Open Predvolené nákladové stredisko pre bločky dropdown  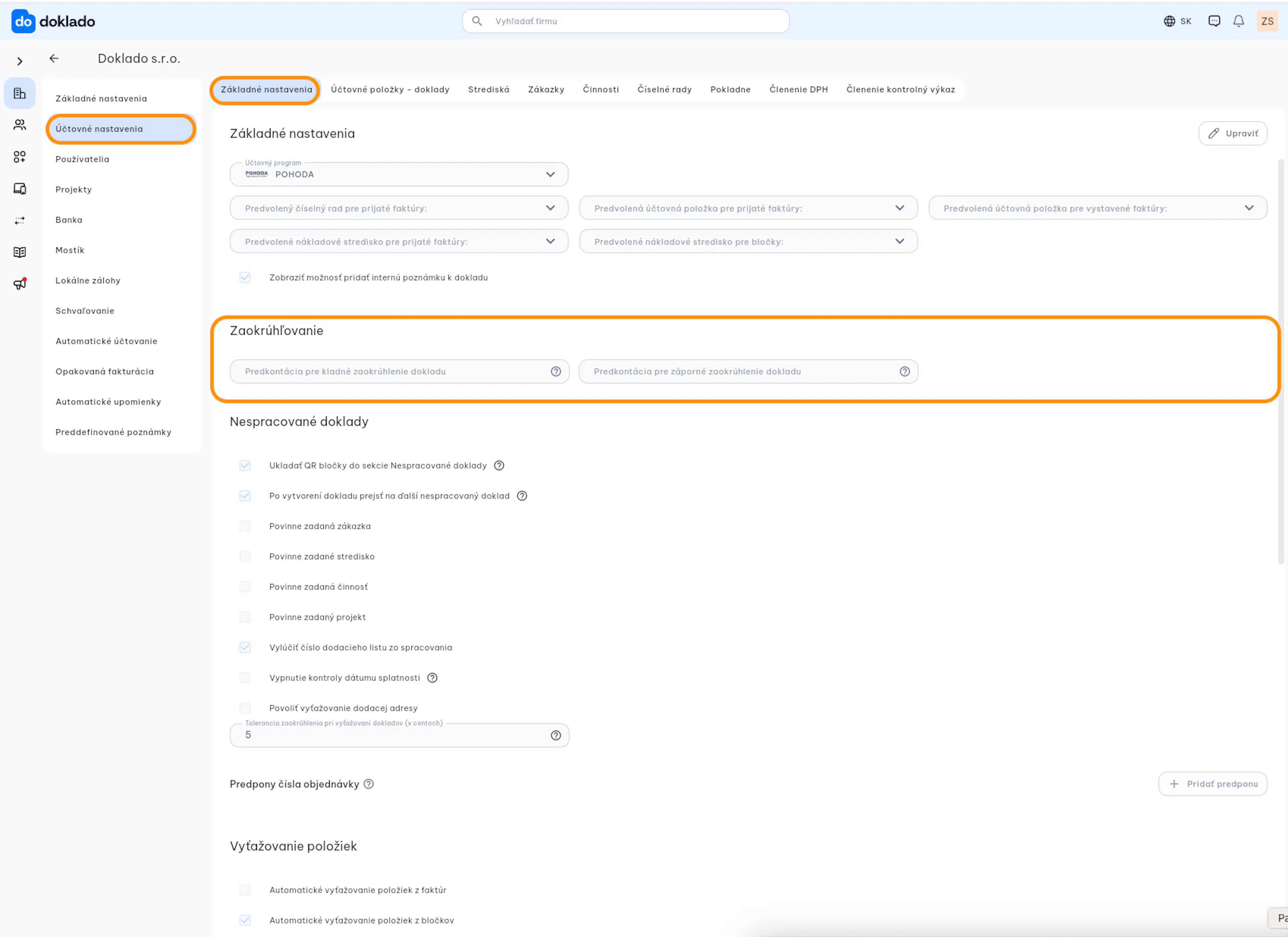click(x=748, y=241)
